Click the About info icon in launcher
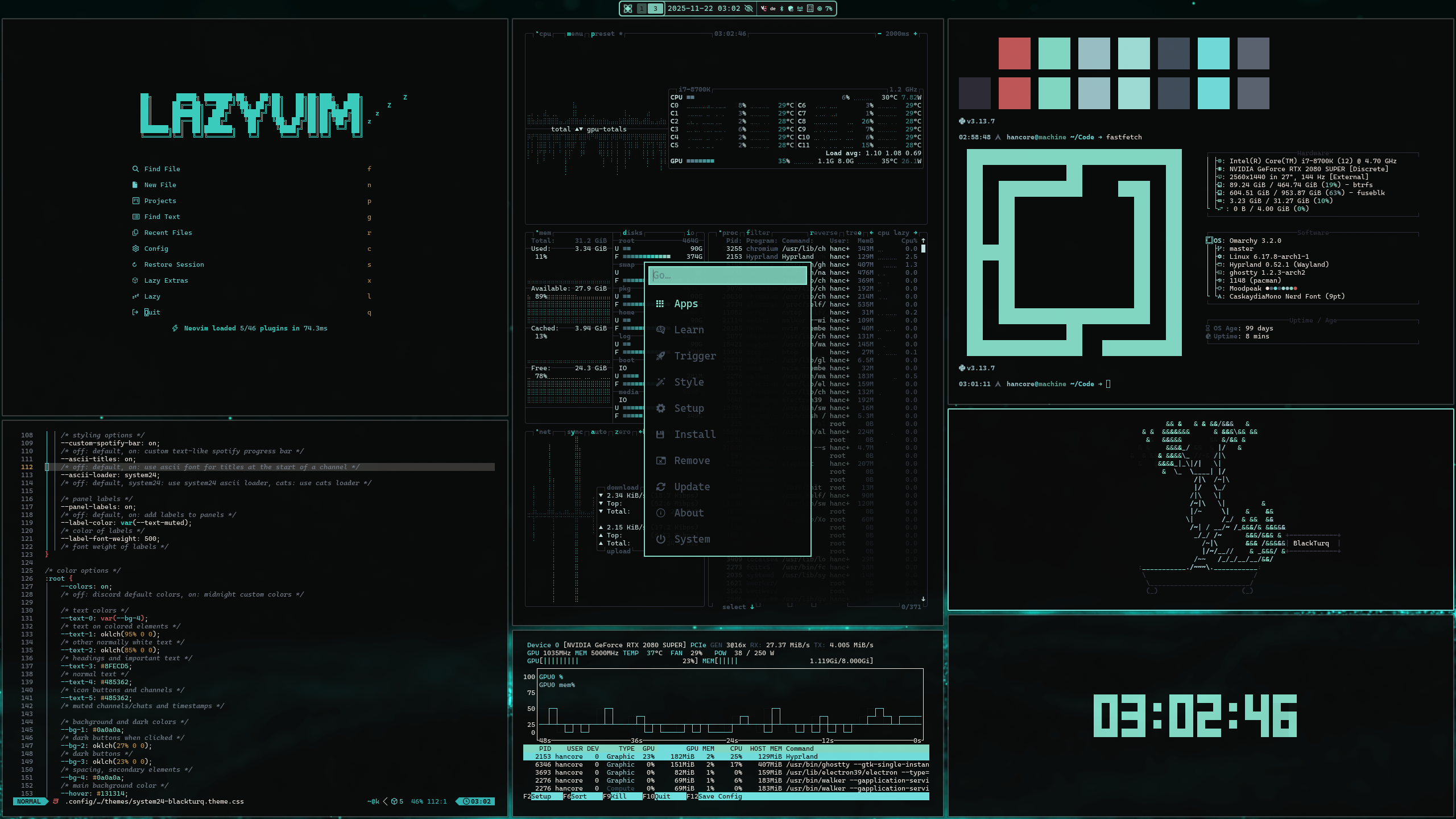 660,513
